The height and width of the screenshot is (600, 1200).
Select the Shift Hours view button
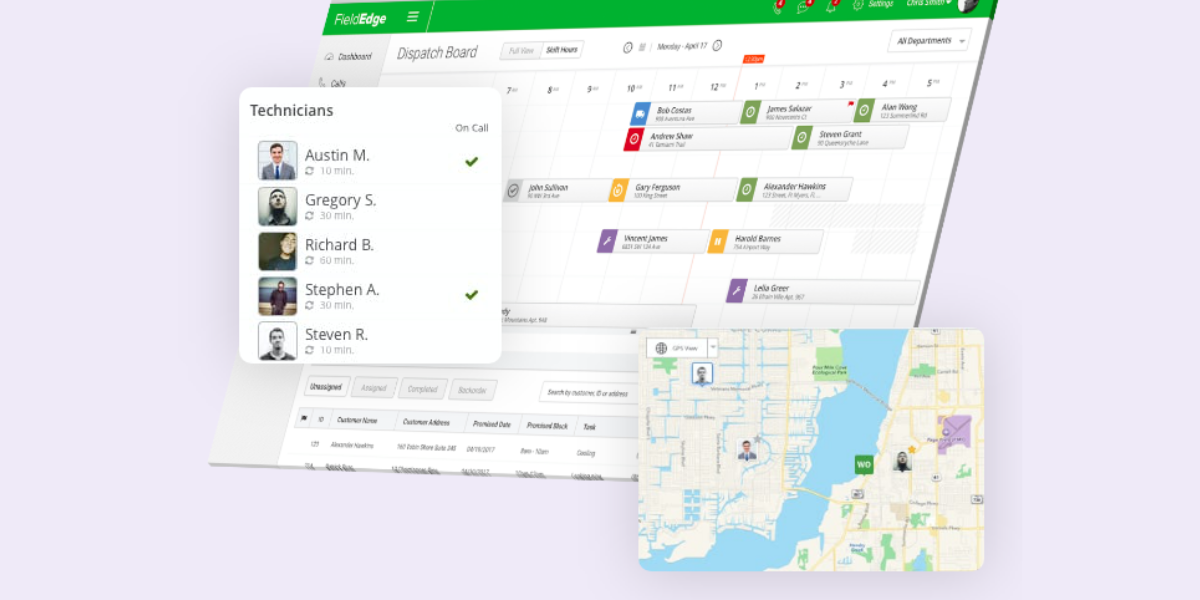[x=562, y=48]
